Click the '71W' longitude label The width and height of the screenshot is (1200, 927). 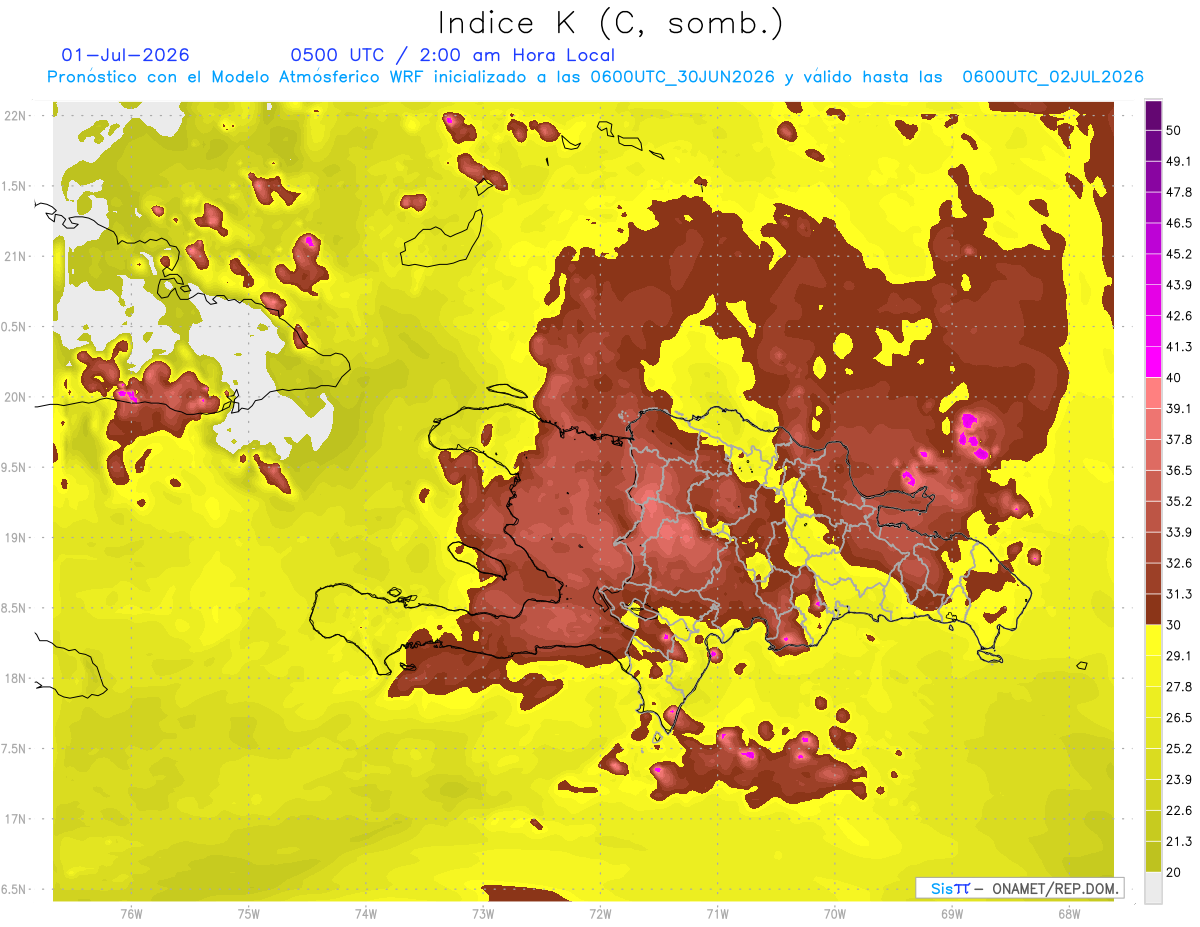(x=717, y=914)
